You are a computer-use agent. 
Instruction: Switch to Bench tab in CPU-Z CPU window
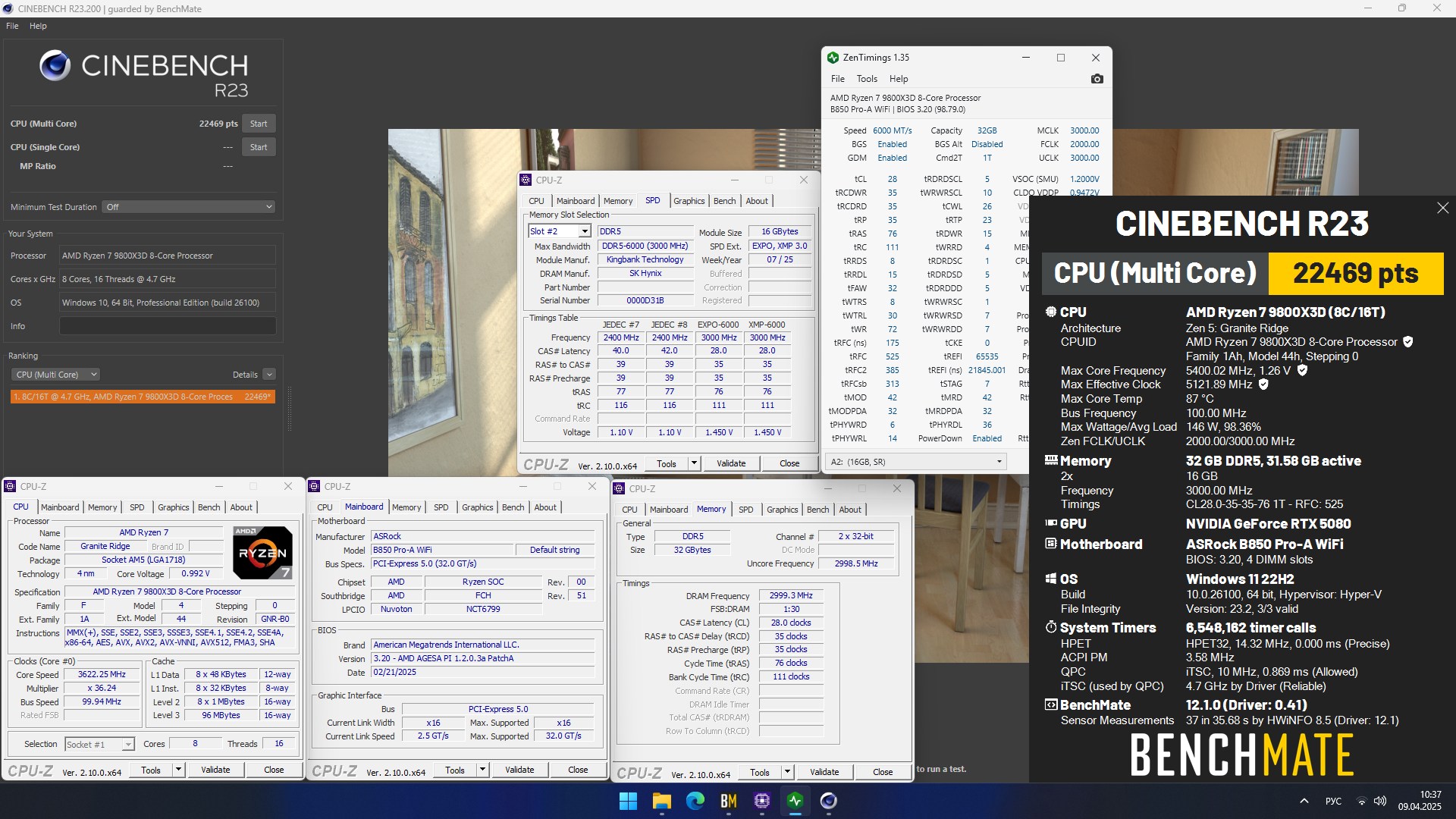click(209, 507)
